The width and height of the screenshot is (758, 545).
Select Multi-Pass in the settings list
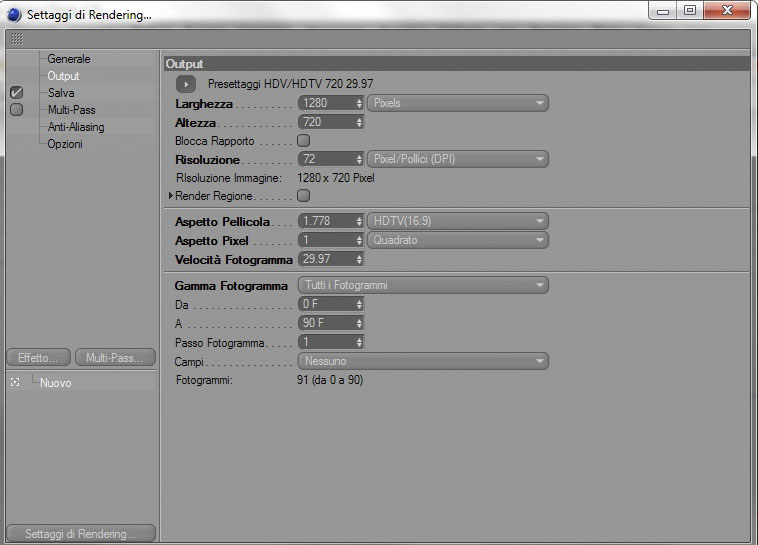[72, 110]
